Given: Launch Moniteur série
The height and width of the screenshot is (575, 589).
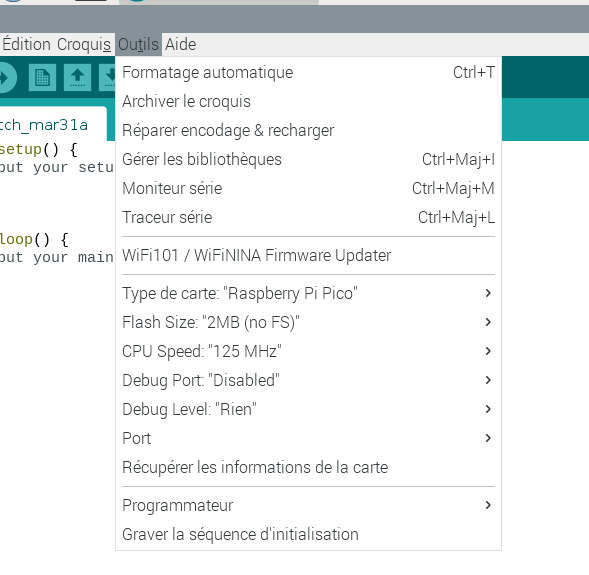Looking at the screenshot, I should (308, 188).
